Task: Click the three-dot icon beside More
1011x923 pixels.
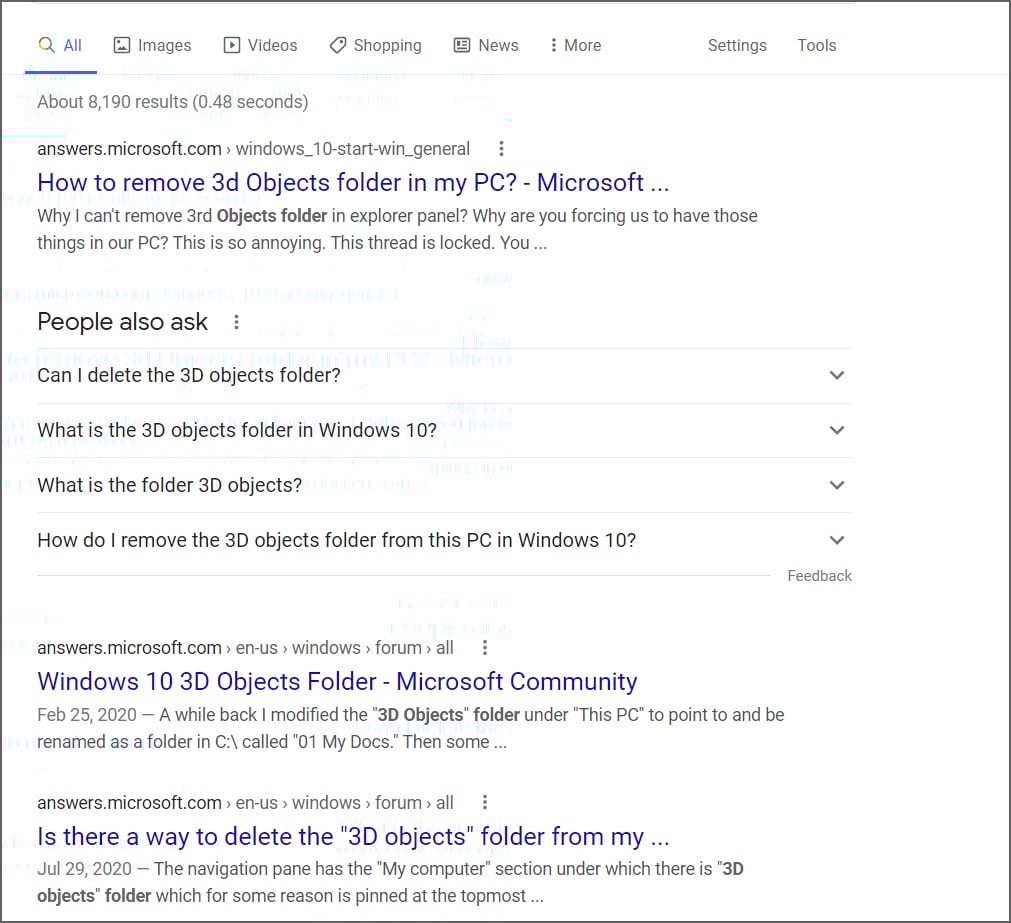Action: [x=553, y=45]
